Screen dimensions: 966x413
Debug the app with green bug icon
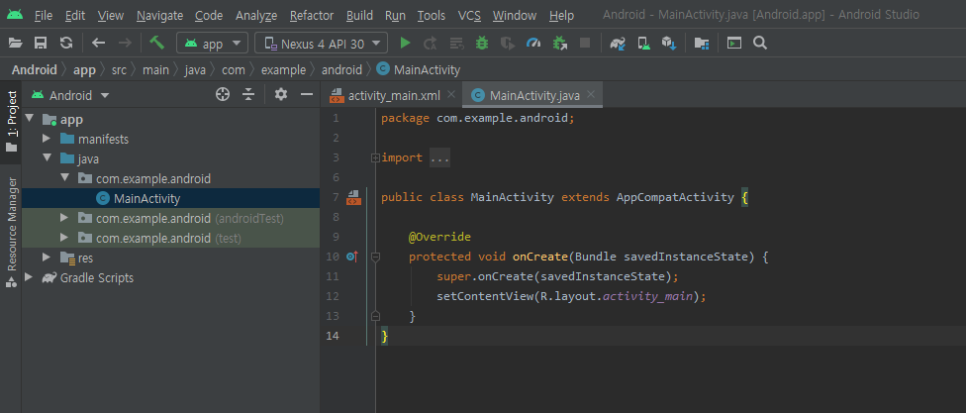[x=482, y=43]
